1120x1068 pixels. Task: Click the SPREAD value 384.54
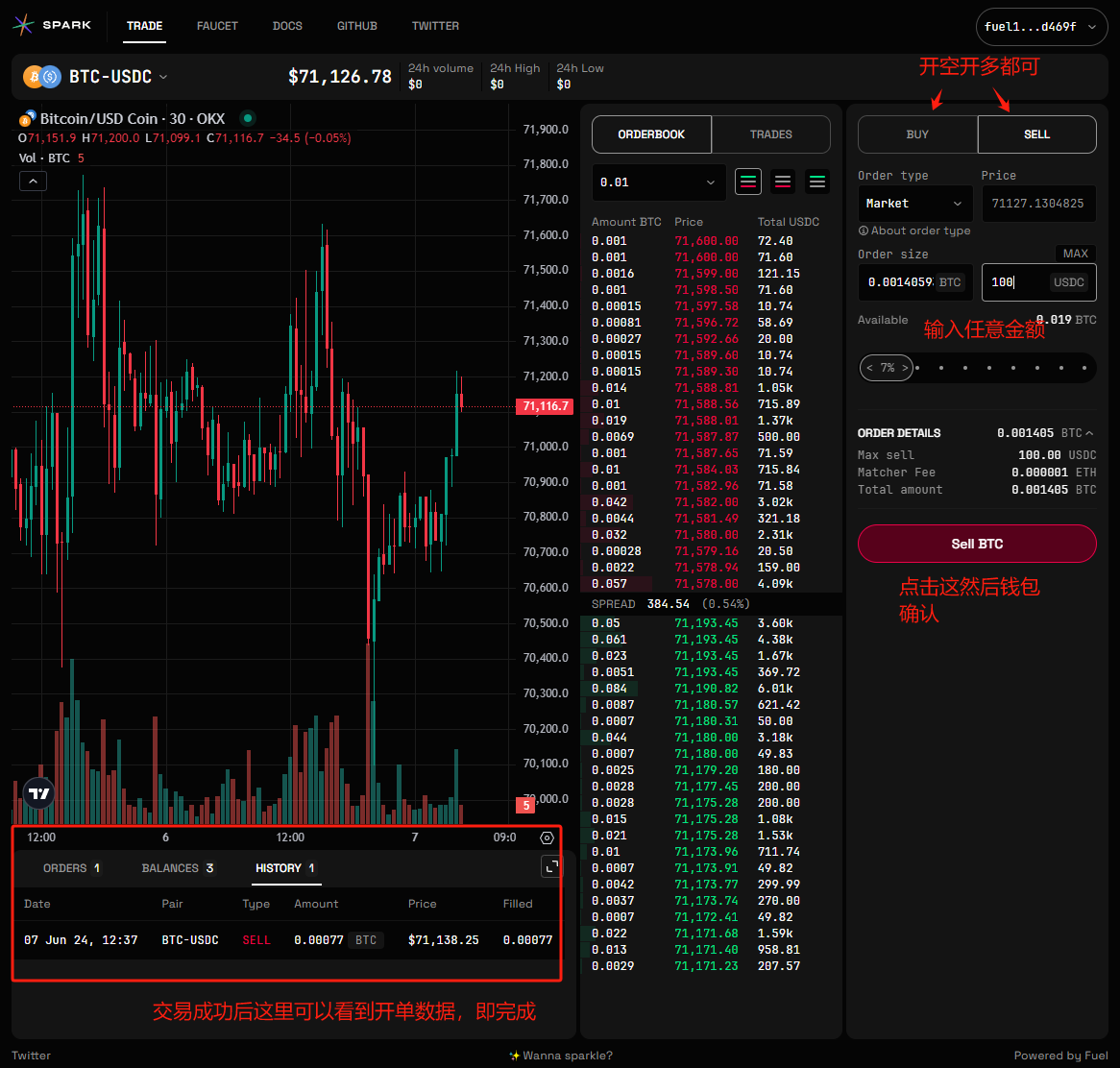pyautogui.click(x=668, y=604)
